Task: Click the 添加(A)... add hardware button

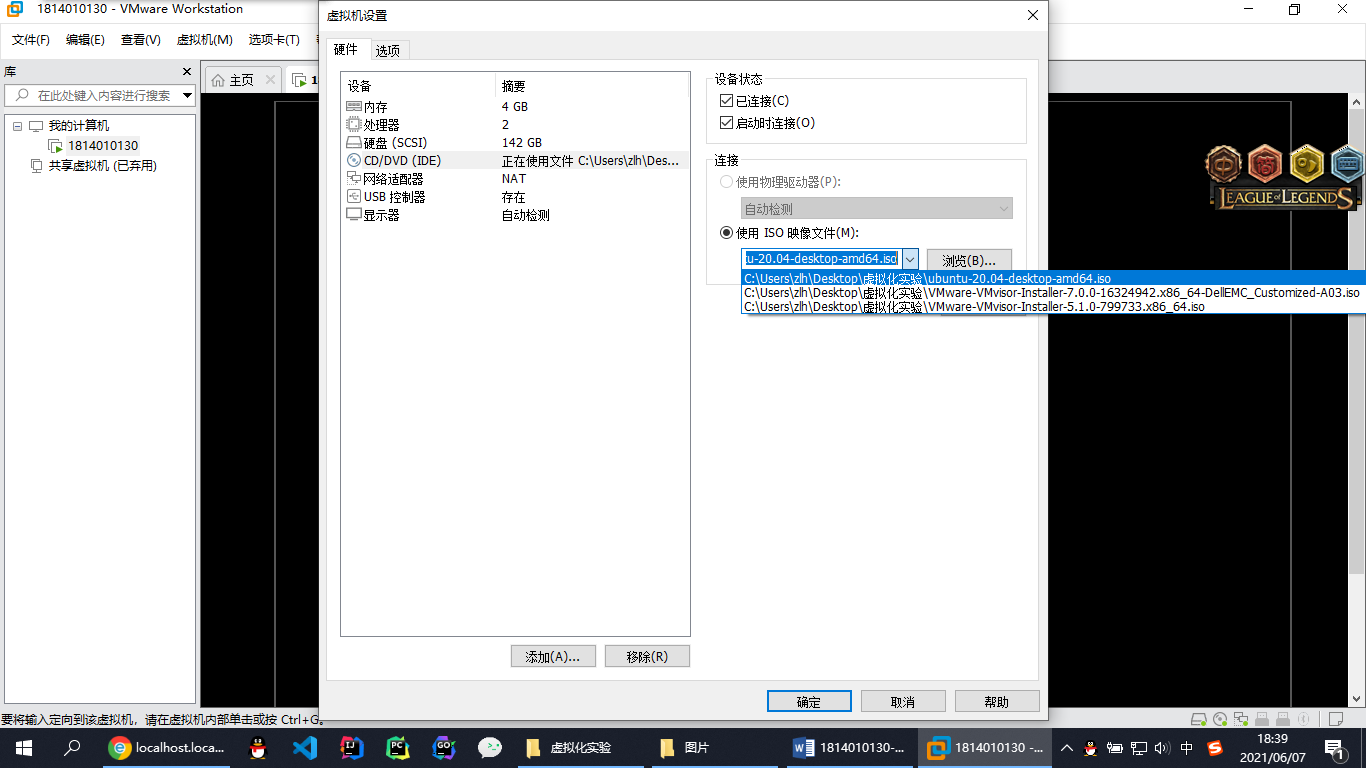Action: (553, 657)
